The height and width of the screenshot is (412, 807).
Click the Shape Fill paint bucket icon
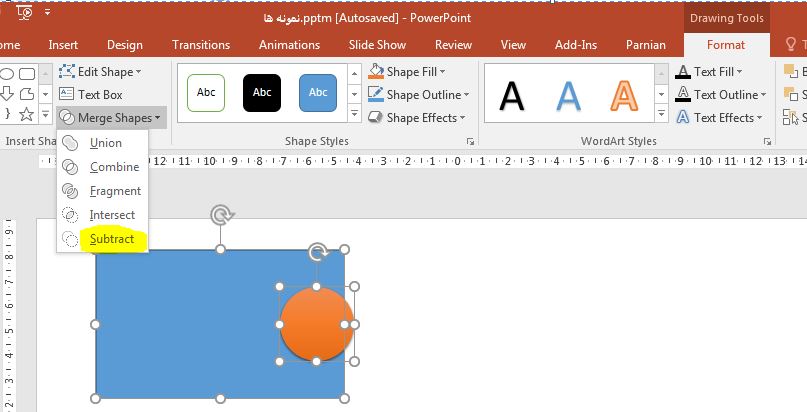pos(376,71)
